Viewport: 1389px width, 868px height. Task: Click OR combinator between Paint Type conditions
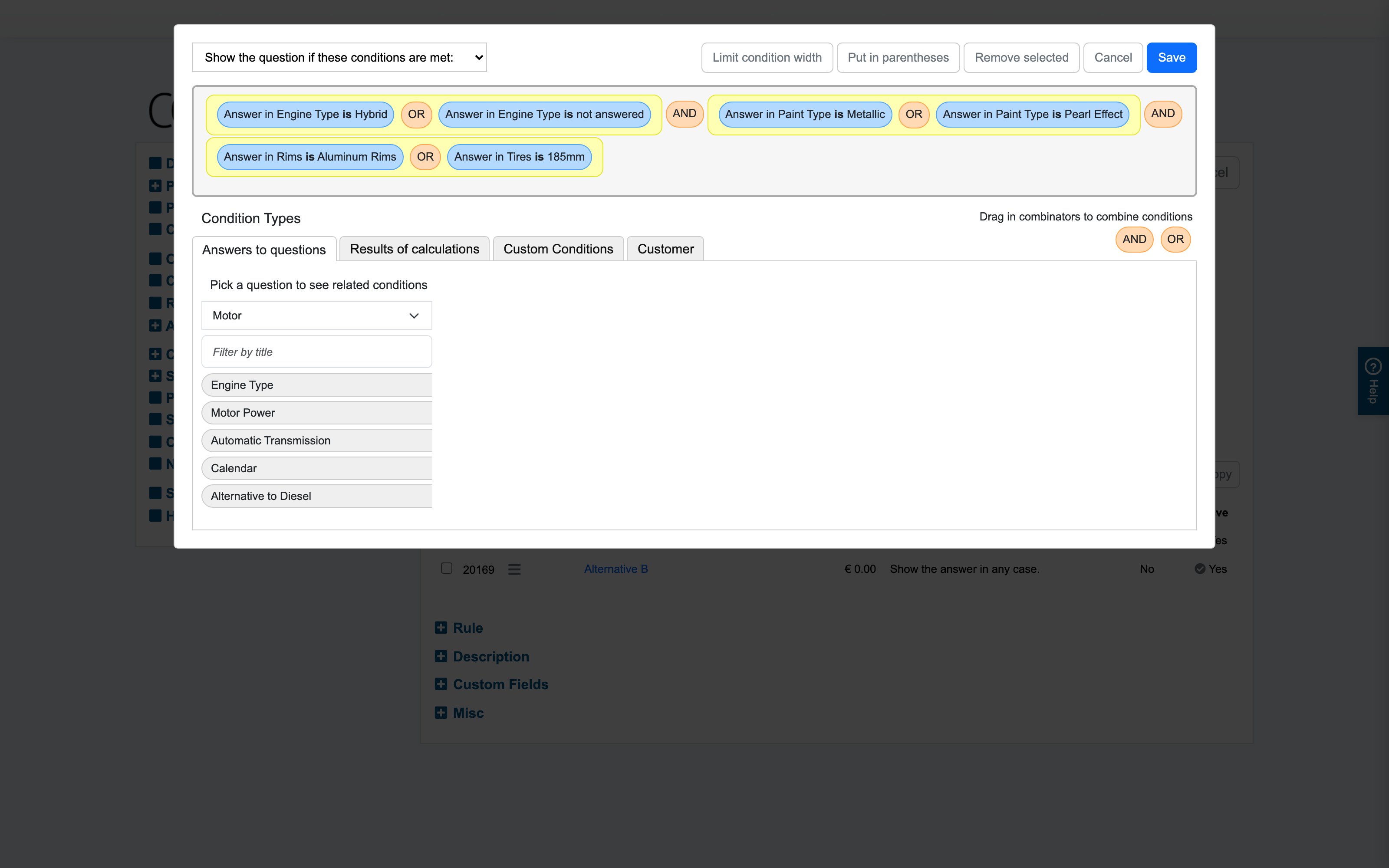click(914, 114)
